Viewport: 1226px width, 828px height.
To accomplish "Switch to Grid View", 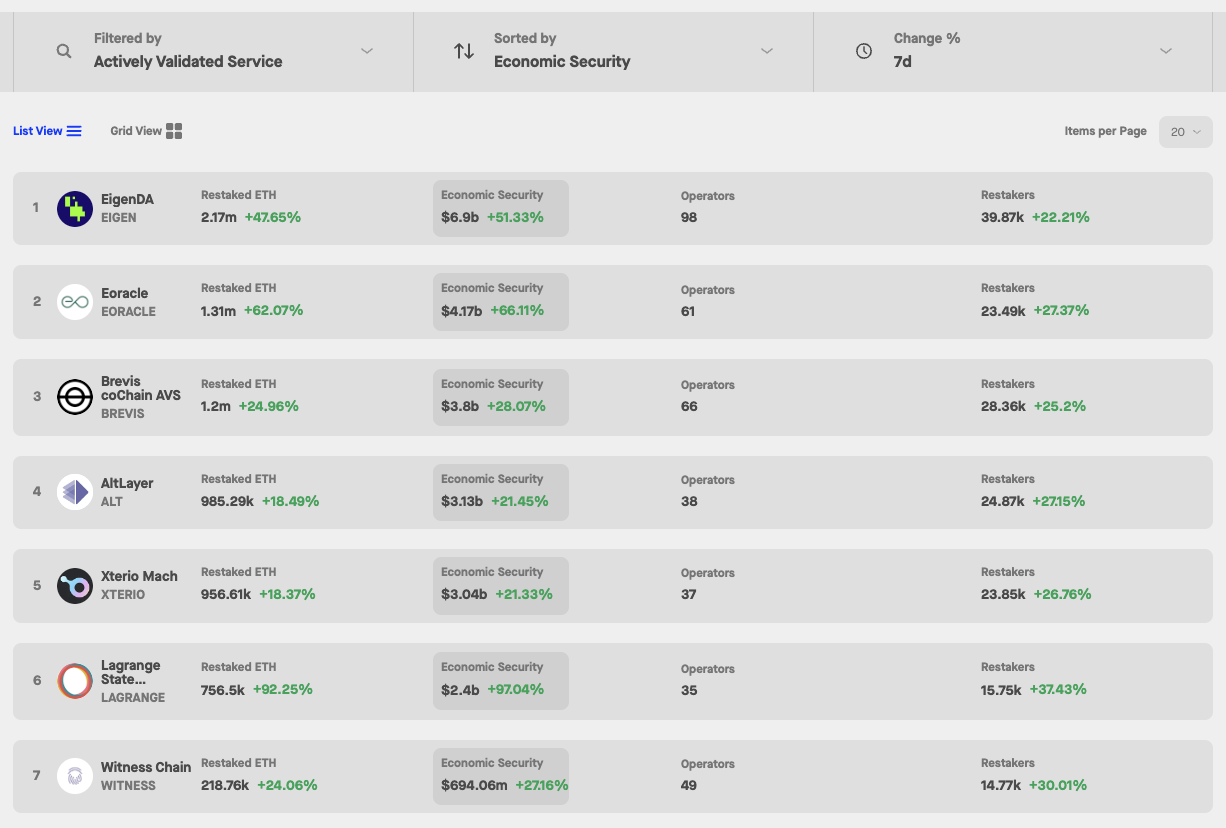I will (x=146, y=131).
